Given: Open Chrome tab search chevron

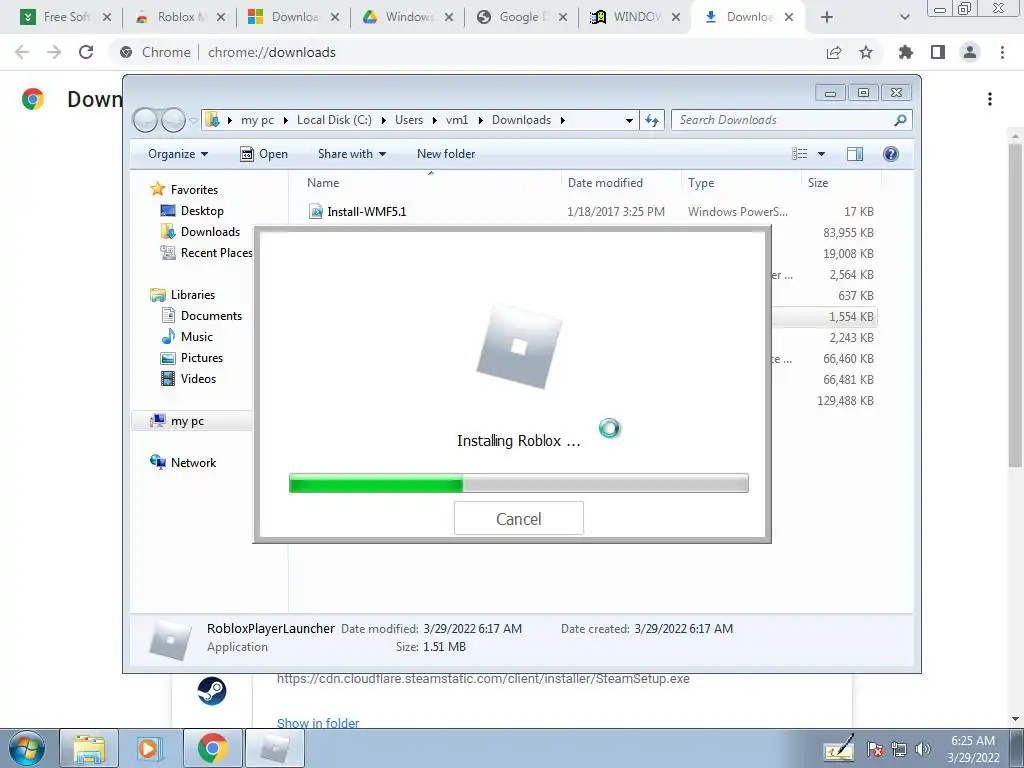Looking at the screenshot, I should (x=904, y=18).
